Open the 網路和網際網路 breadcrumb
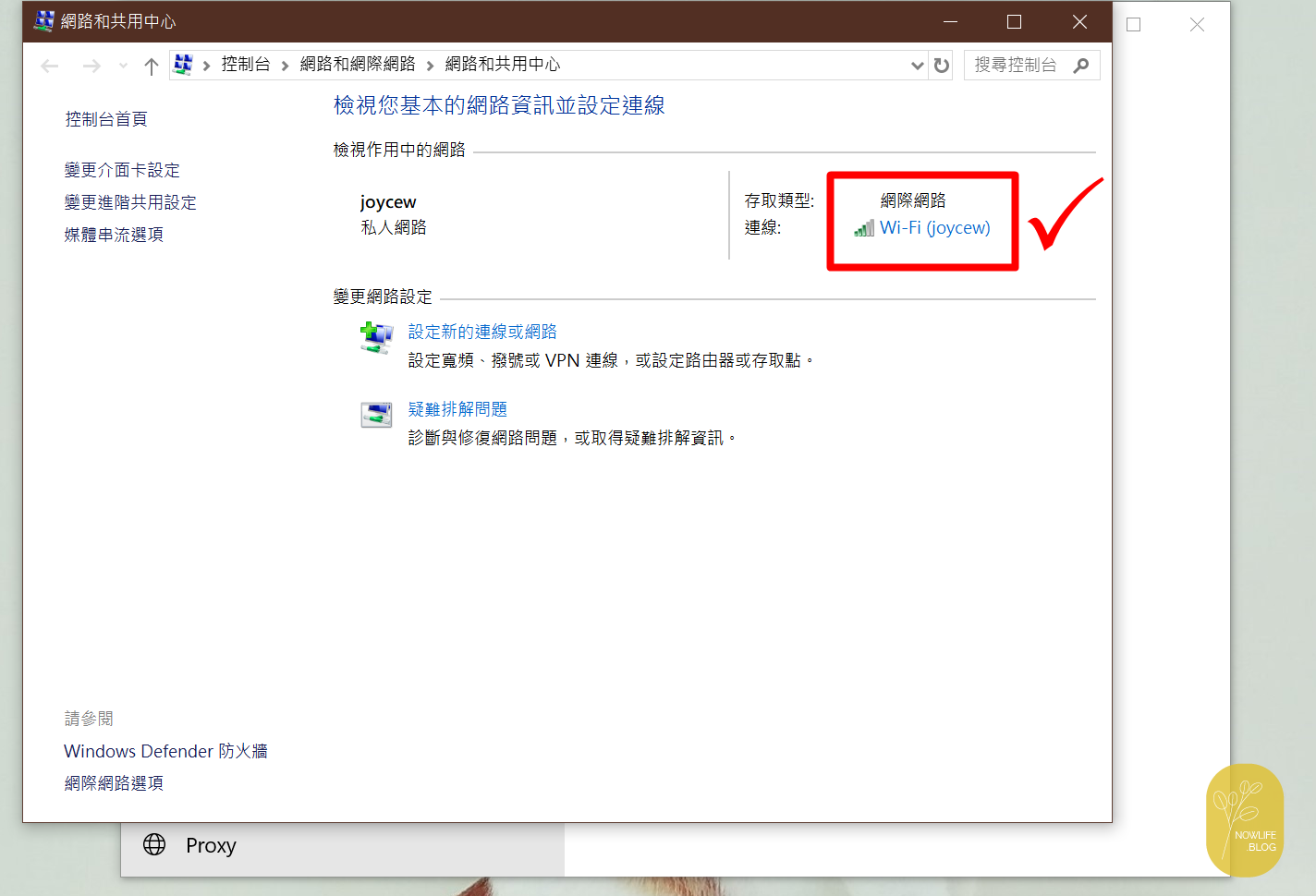This screenshot has width=1316, height=896. [358, 64]
